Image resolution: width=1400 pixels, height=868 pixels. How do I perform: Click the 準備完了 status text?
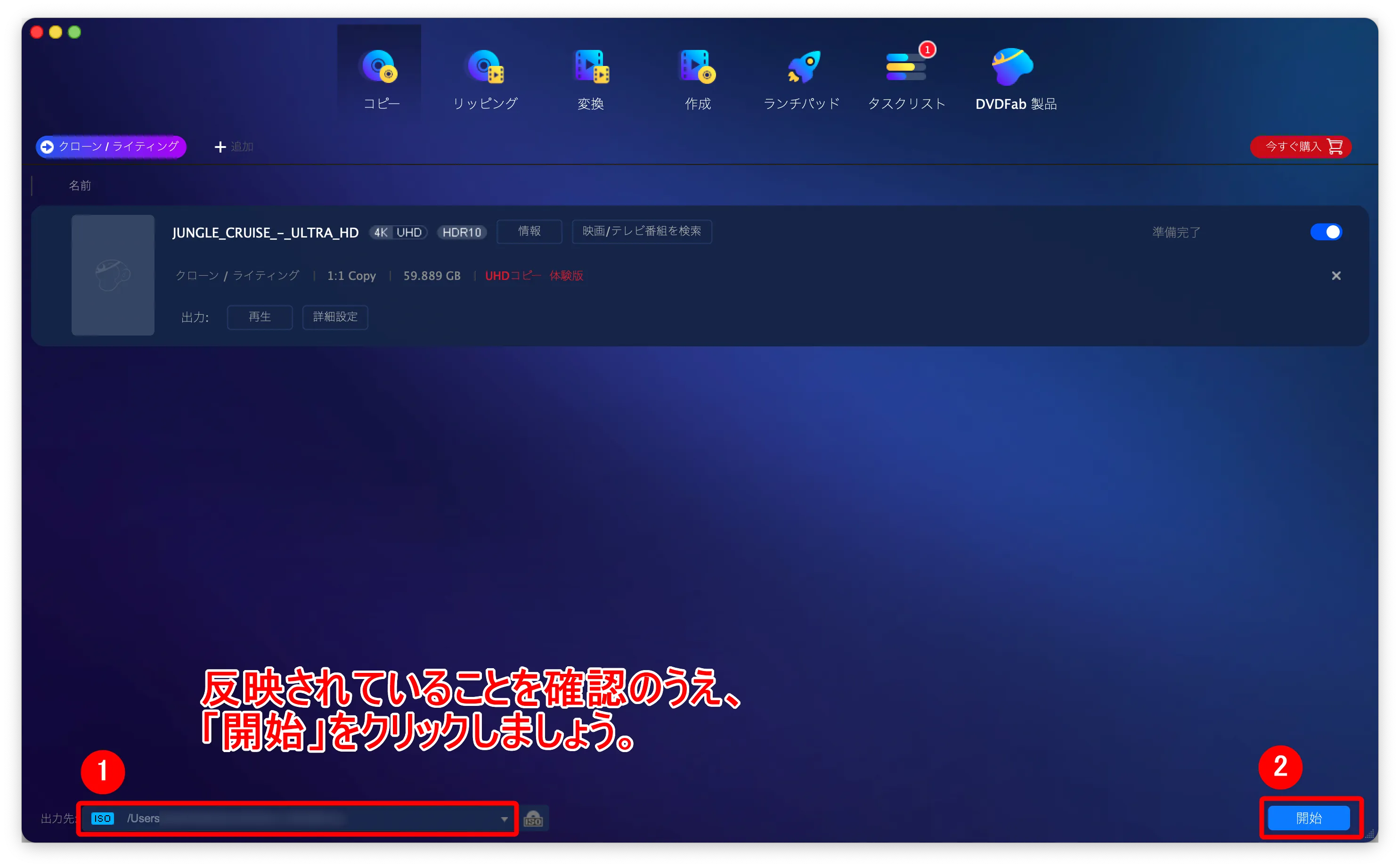click(x=1176, y=232)
